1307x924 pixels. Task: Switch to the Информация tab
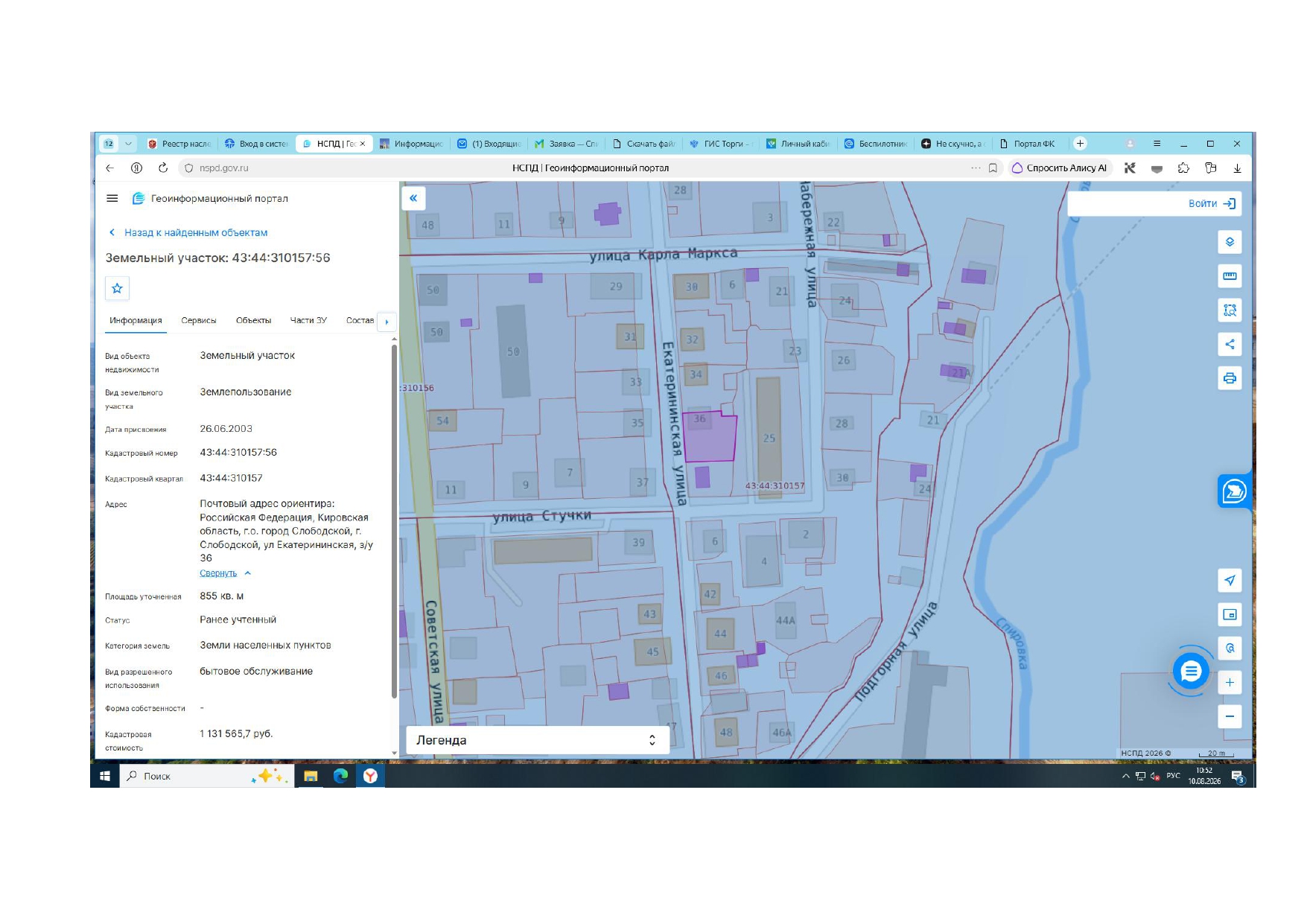coord(136,320)
